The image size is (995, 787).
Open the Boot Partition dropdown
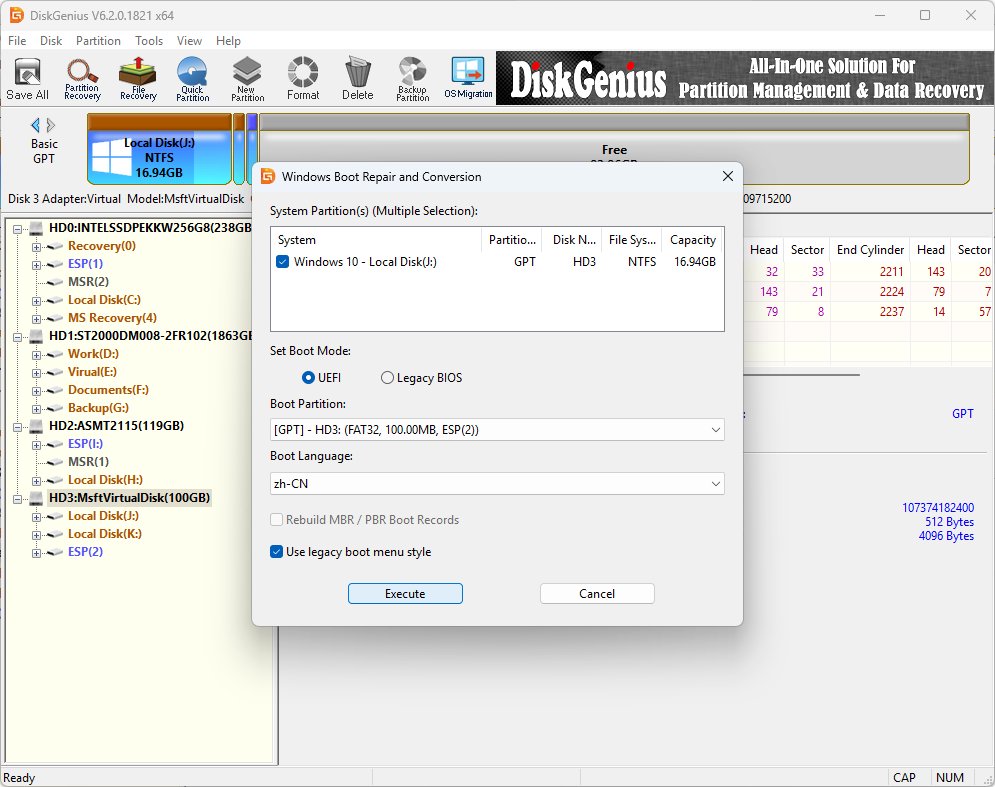point(497,430)
